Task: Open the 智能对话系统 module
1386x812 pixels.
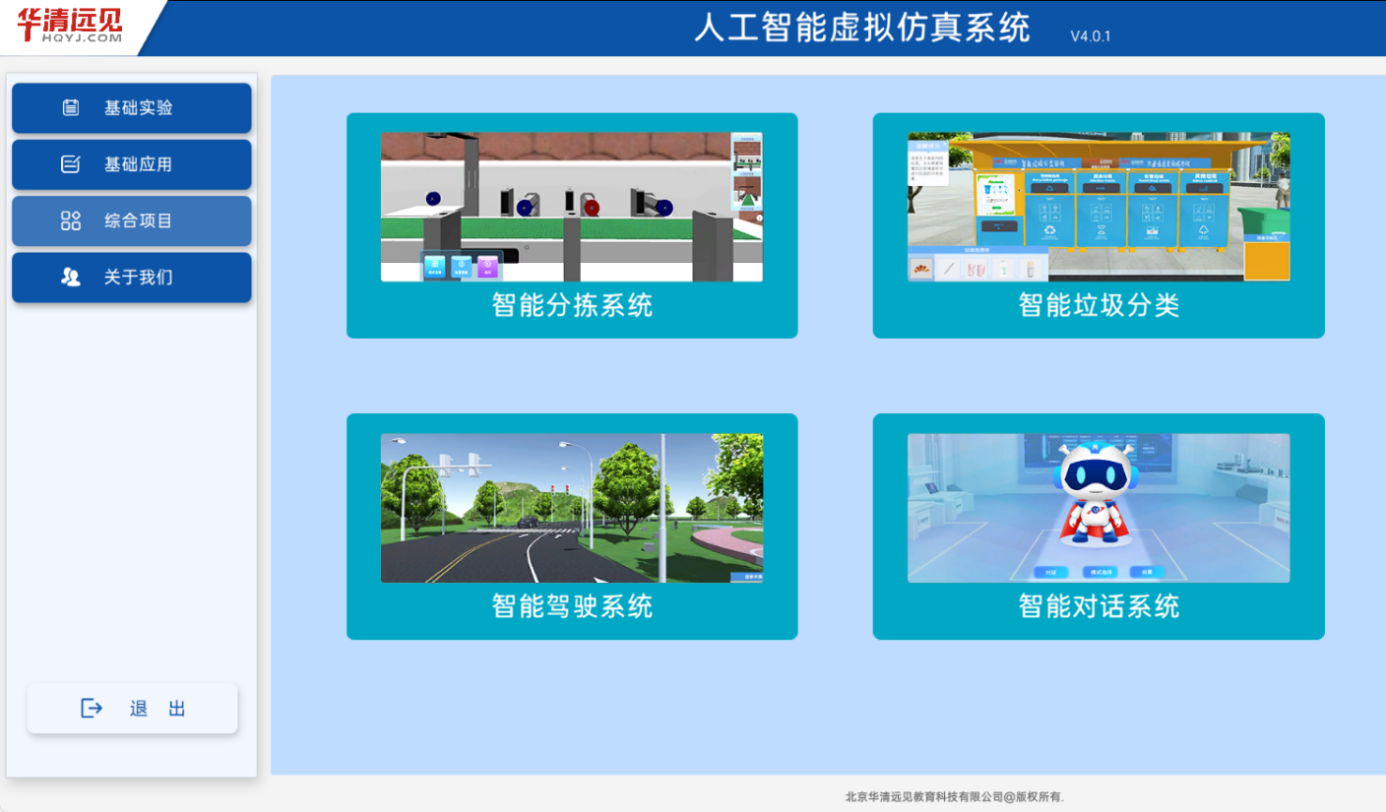Action: [1098, 507]
